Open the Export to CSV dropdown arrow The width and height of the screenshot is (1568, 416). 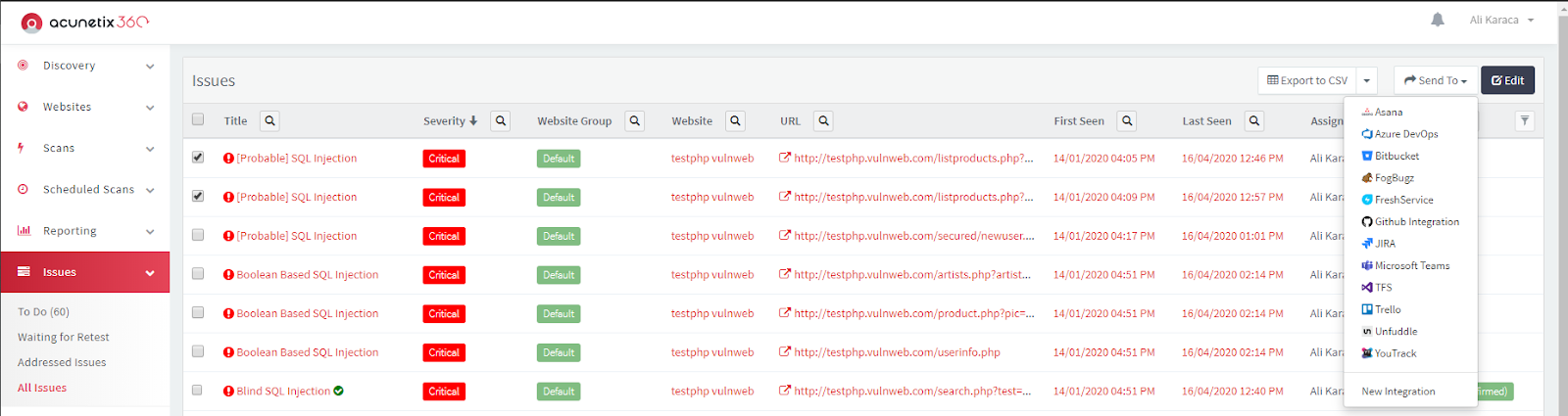point(1367,80)
